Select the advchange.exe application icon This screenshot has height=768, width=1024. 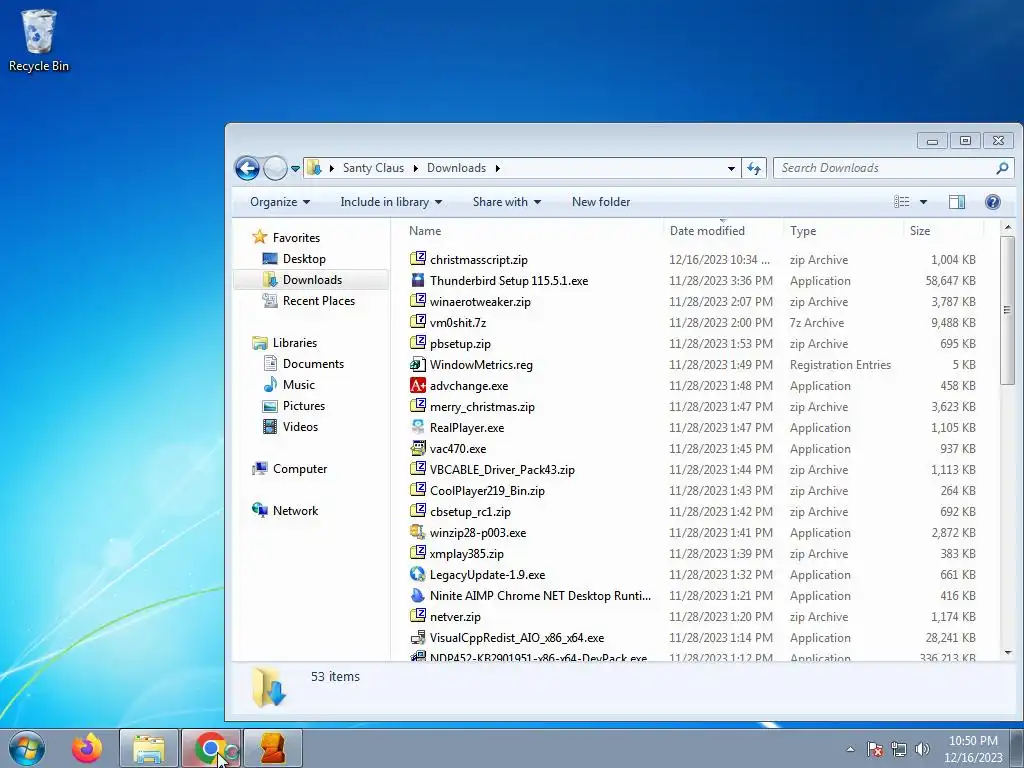(x=418, y=385)
